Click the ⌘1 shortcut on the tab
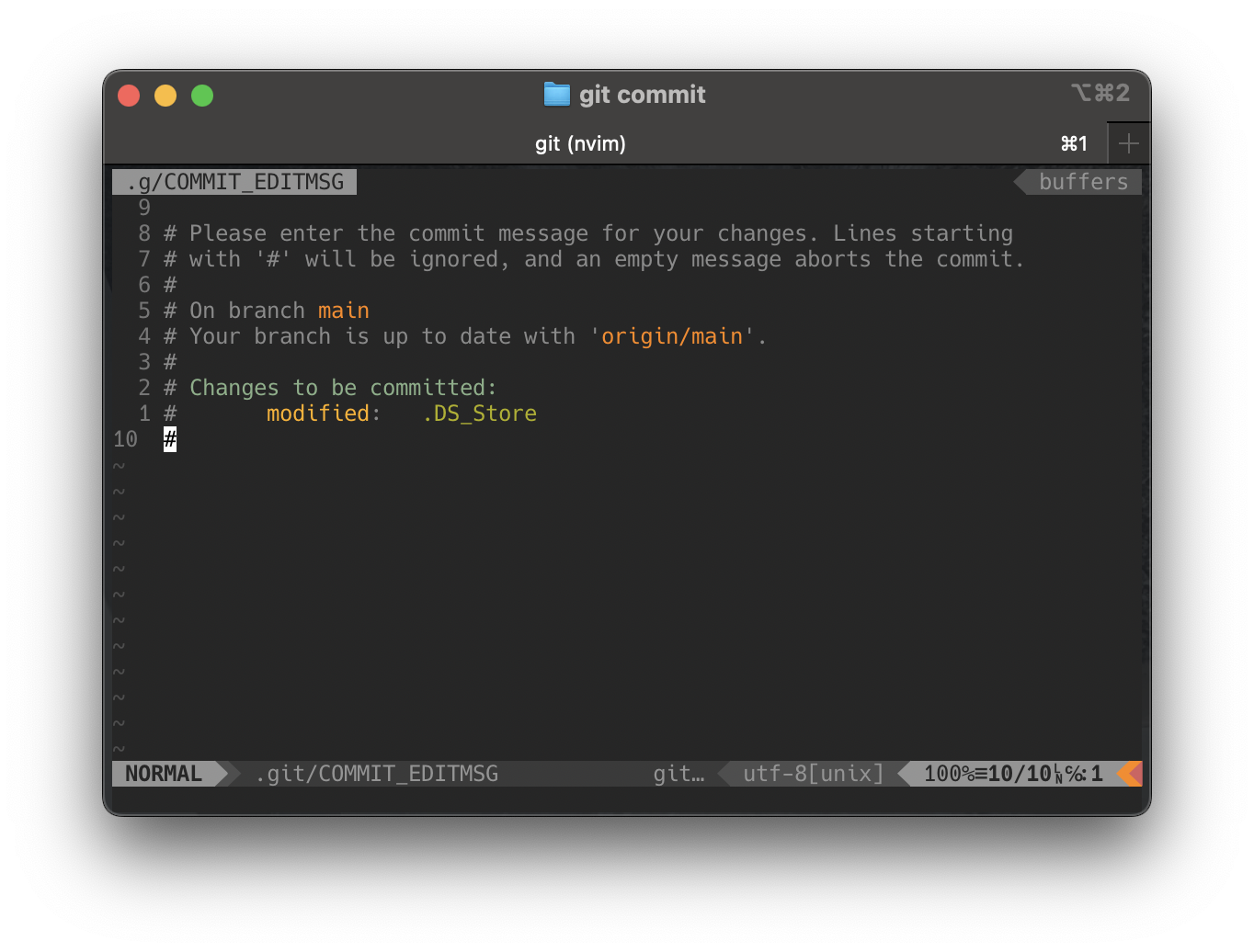 [x=1074, y=143]
